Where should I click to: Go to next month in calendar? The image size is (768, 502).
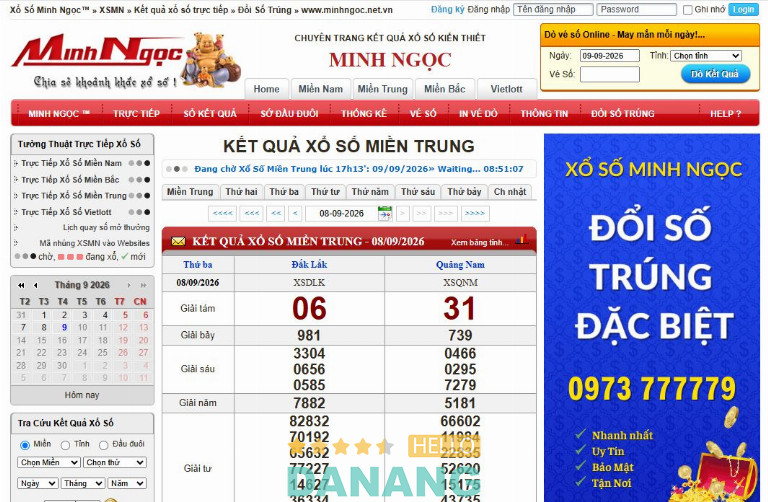[129, 285]
